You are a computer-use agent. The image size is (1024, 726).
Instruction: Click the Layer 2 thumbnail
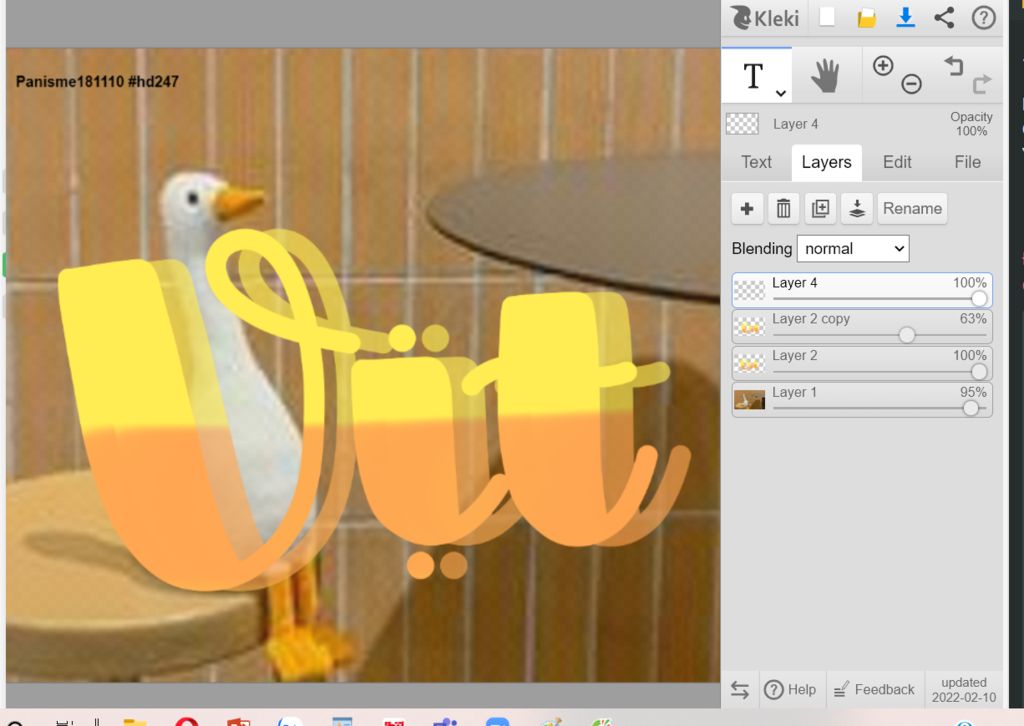pos(749,363)
